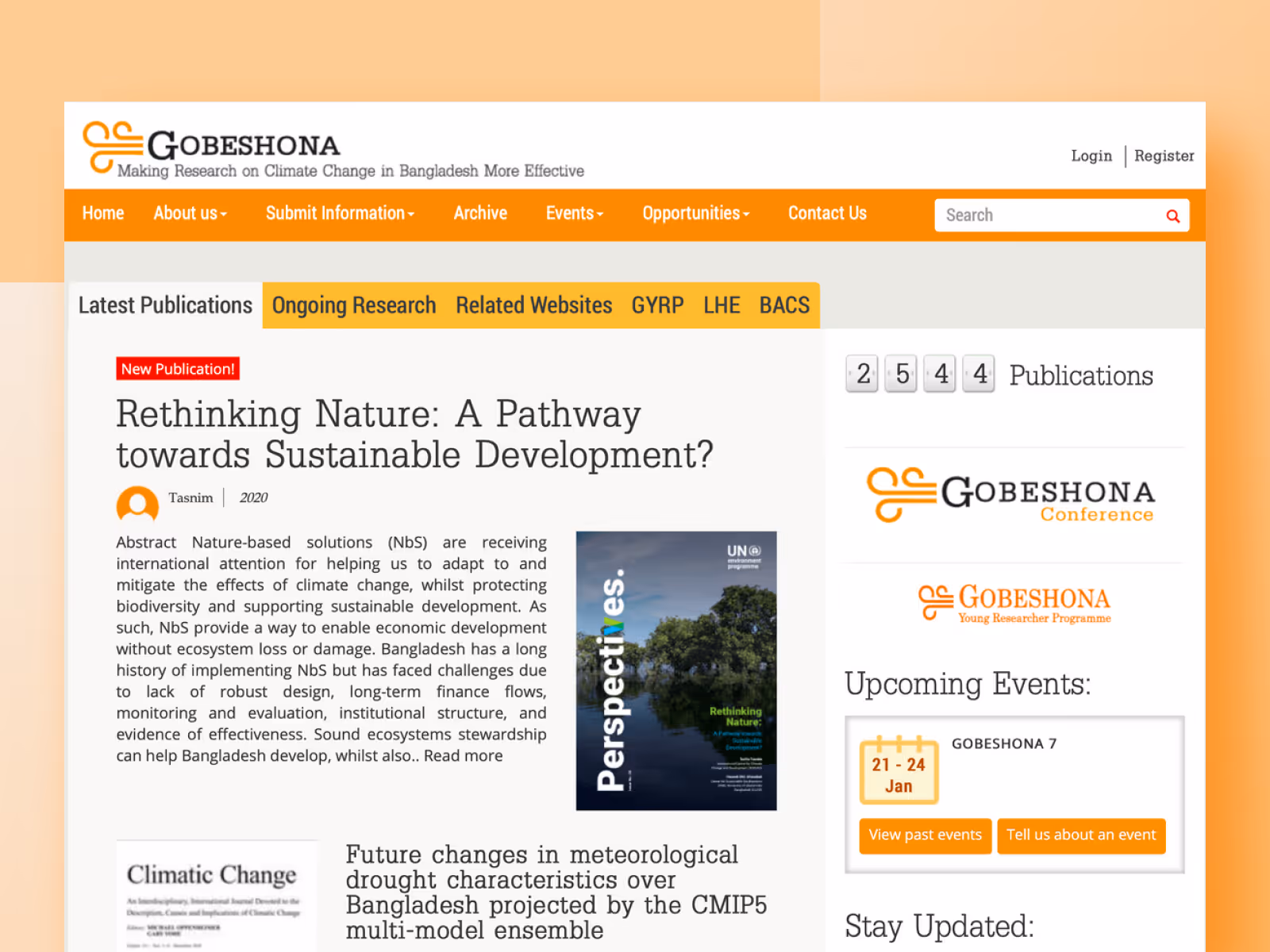
Task: Open the Gobeshona Conference logo
Action: tap(1010, 495)
